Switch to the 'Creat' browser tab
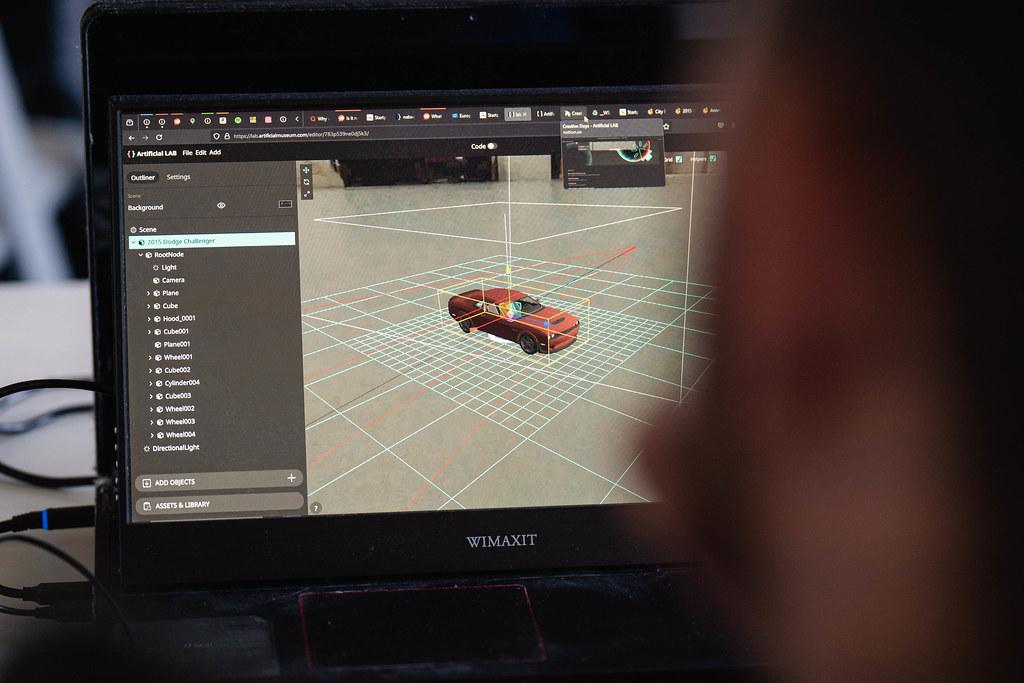 pos(573,113)
